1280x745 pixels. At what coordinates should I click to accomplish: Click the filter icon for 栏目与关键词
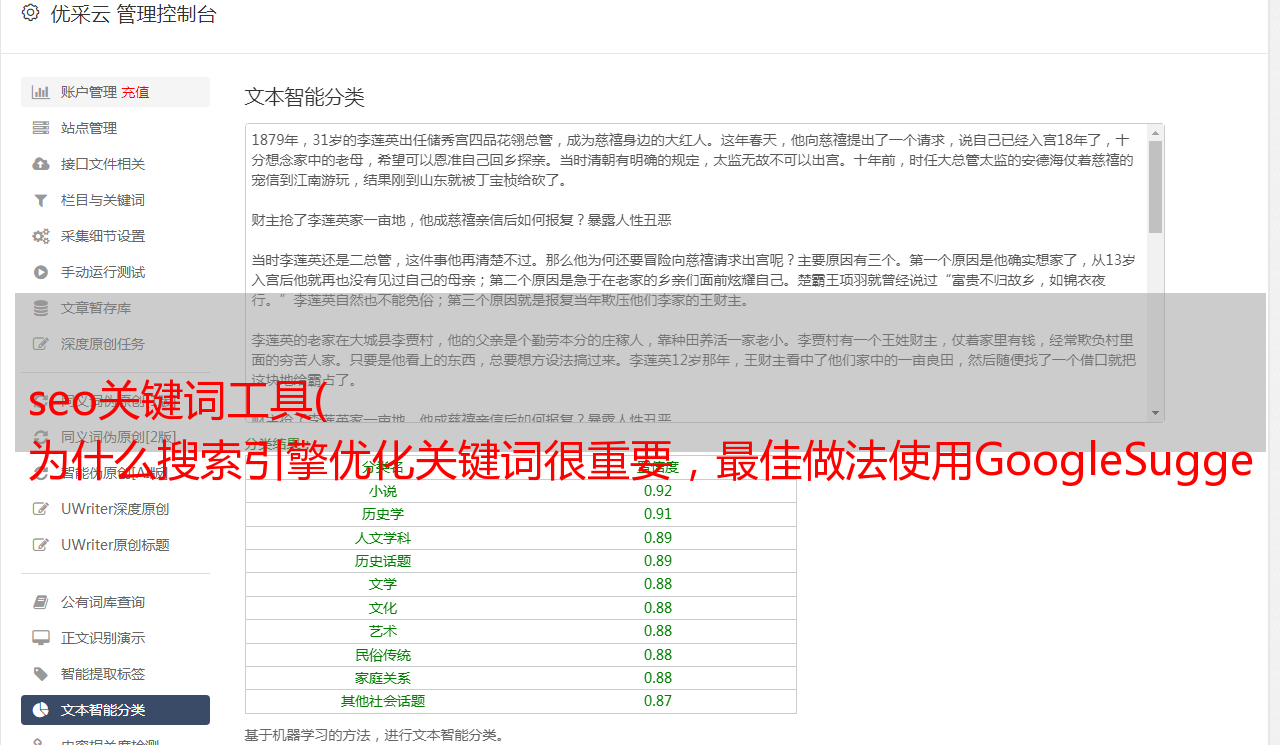(41, 200)
